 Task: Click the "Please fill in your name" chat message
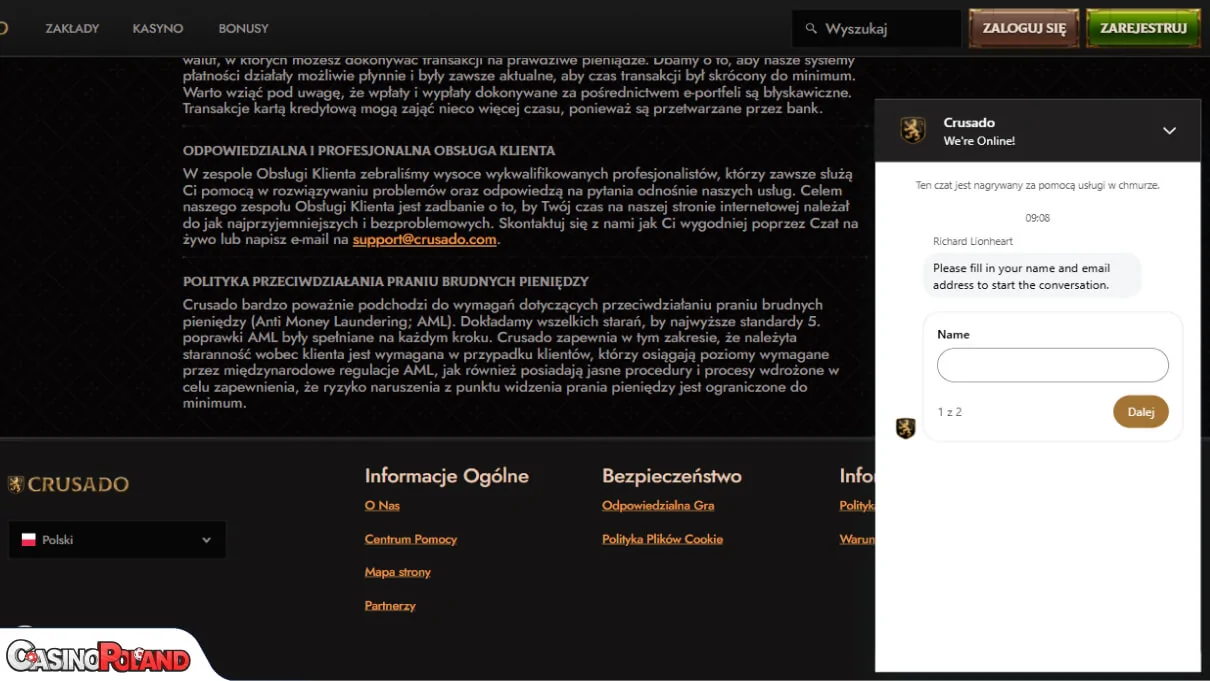tap(1032, 276)
